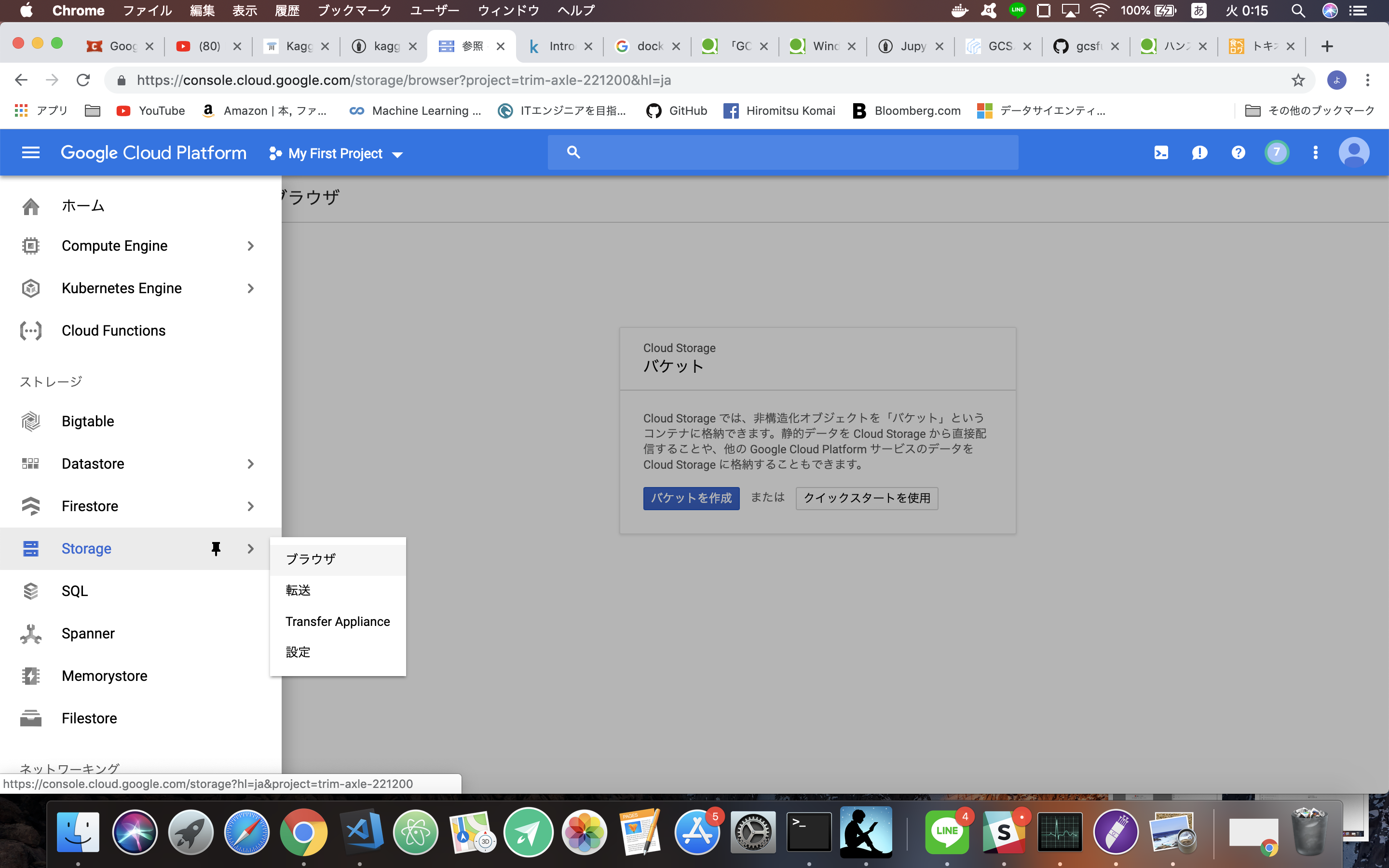Click the browser address bar URL
Viewport: 1389px width, 868px height.
tap(404, 81)
